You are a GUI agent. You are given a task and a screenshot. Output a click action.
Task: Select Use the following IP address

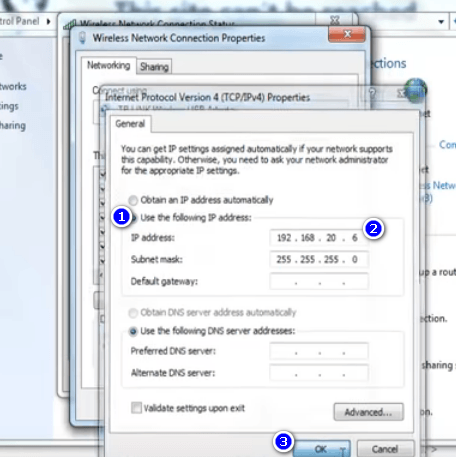[134, 218]
